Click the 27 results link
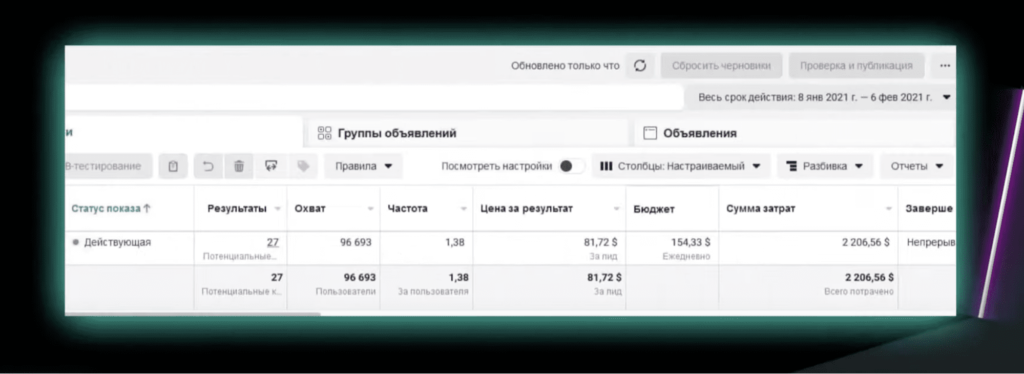This screenshot has height=374, width=1024. click(x=272, y=242)
